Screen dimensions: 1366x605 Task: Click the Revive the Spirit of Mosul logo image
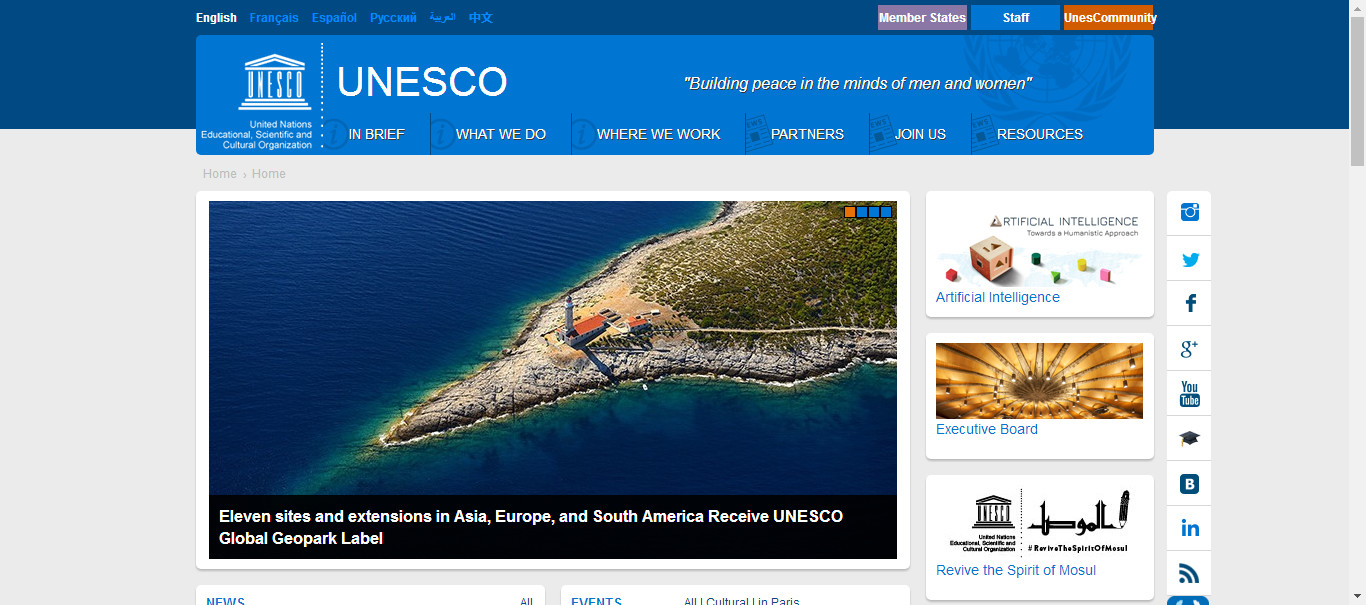pos(1039,522)
